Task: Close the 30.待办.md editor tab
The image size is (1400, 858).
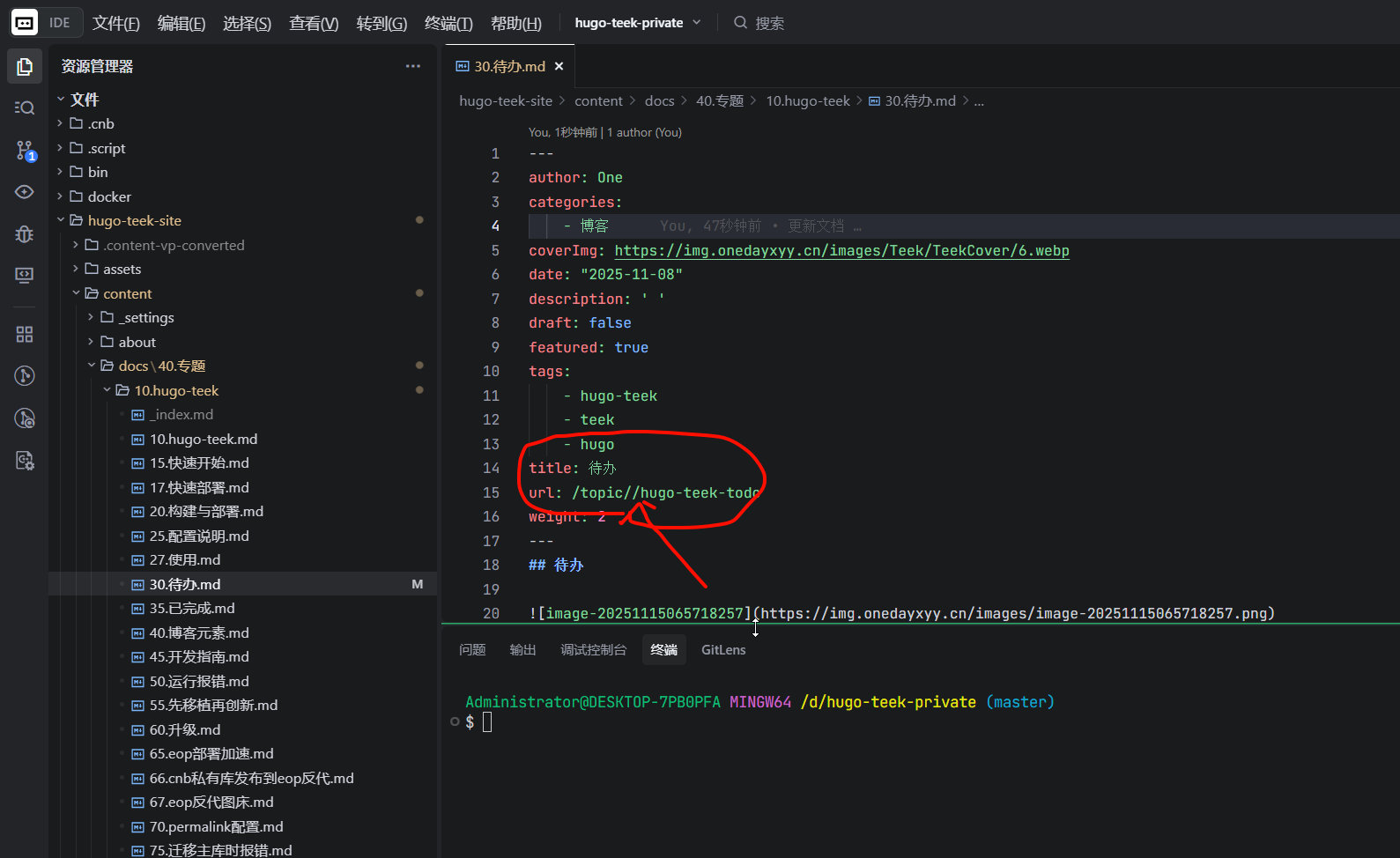Action: [x=559, y=67]
